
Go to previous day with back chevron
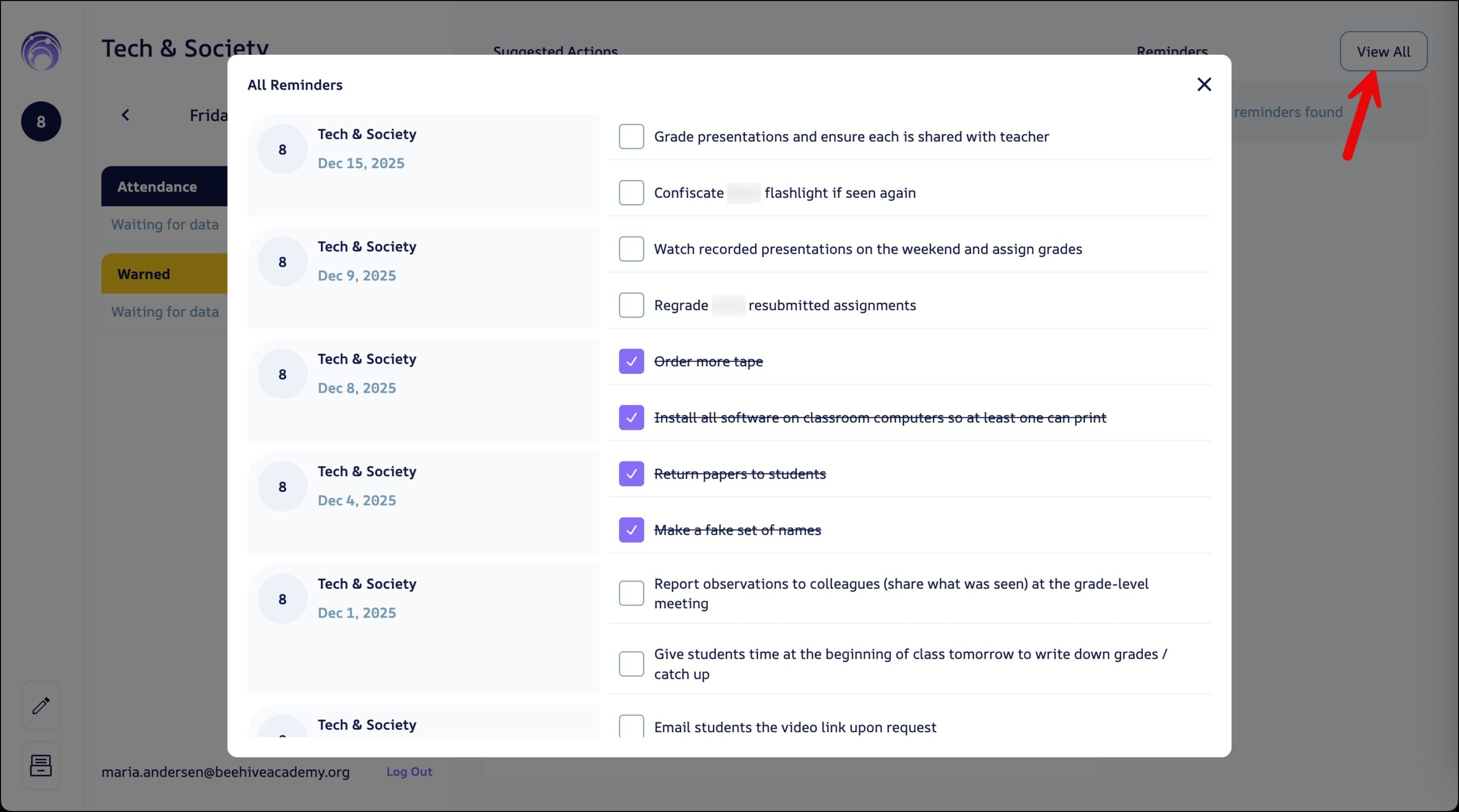point(125,115)
